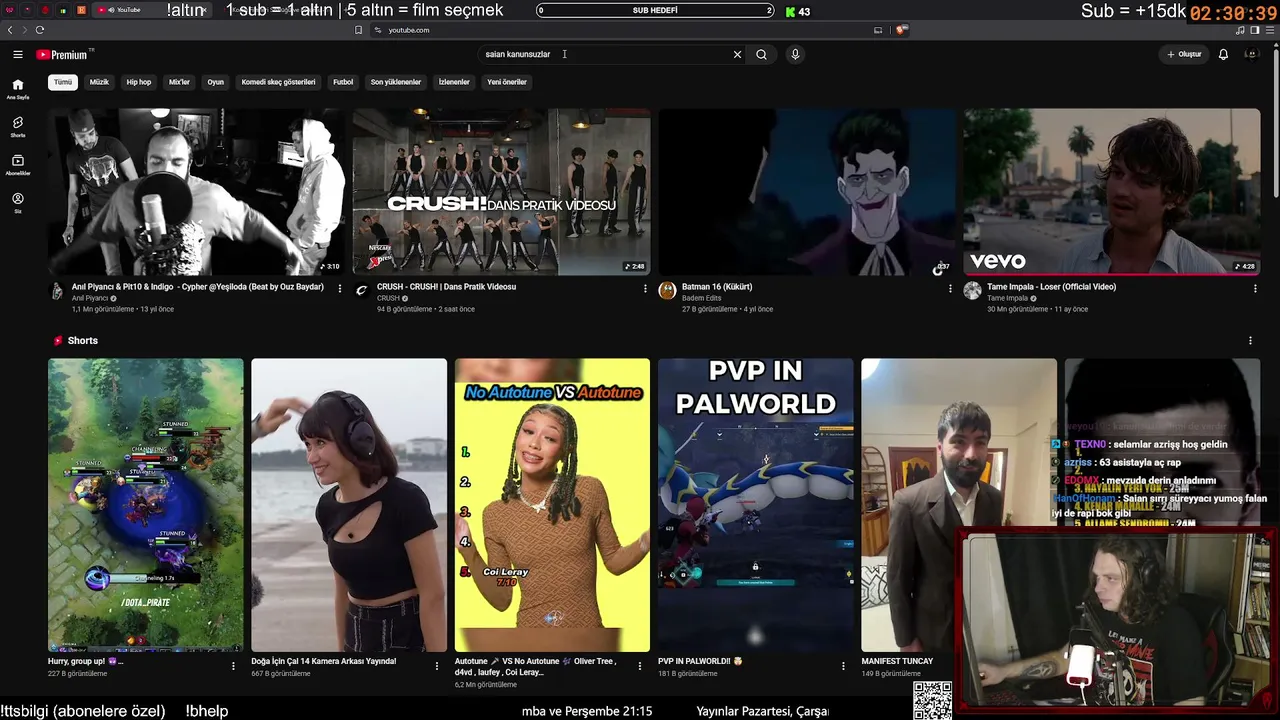The height and width of the screenshot is (720, 1280).
Task: Open the YouTube hamburger guide menu
Action: coord(18,55)
